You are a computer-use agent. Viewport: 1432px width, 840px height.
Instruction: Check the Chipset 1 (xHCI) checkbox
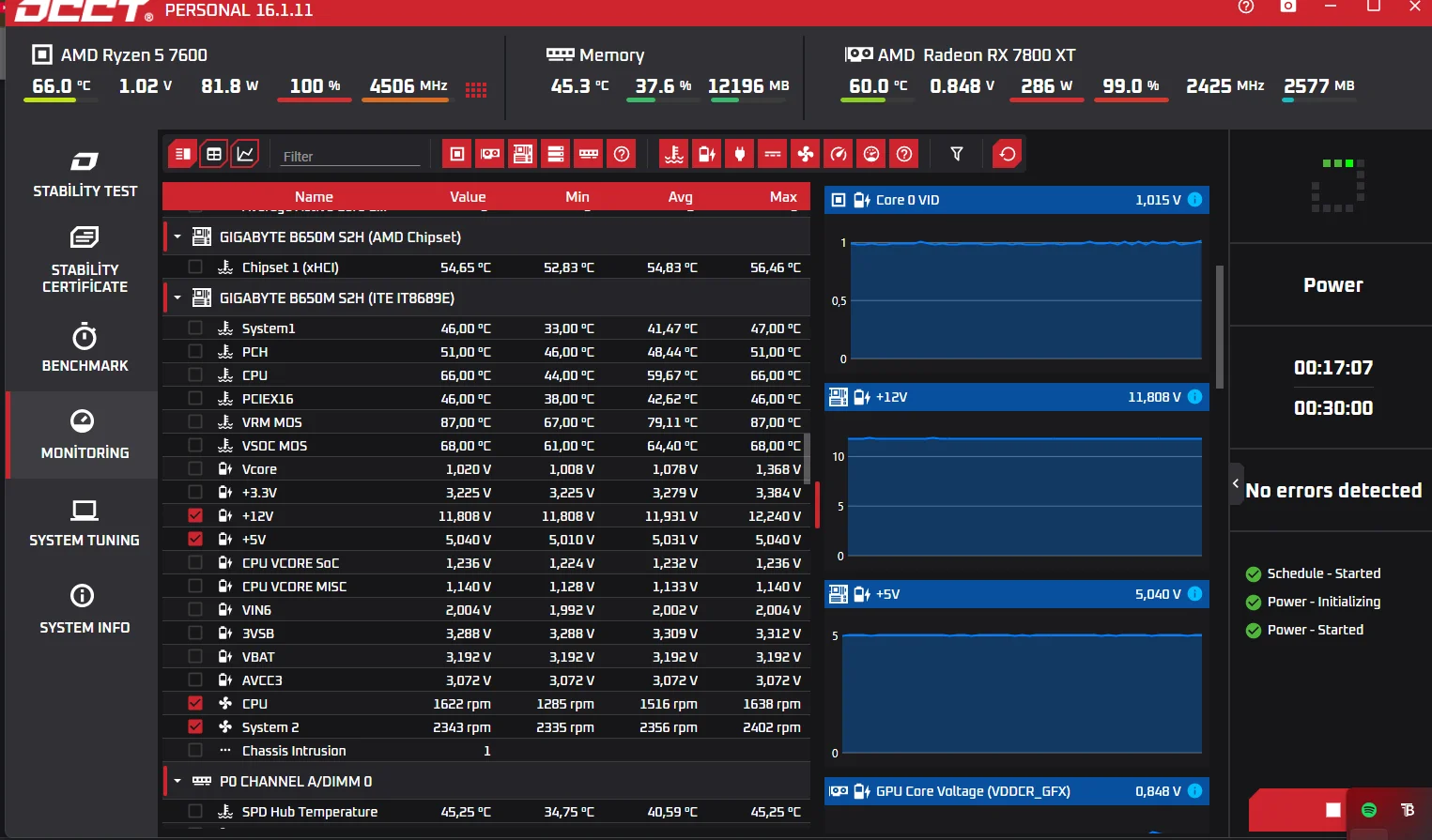(195, 267)
